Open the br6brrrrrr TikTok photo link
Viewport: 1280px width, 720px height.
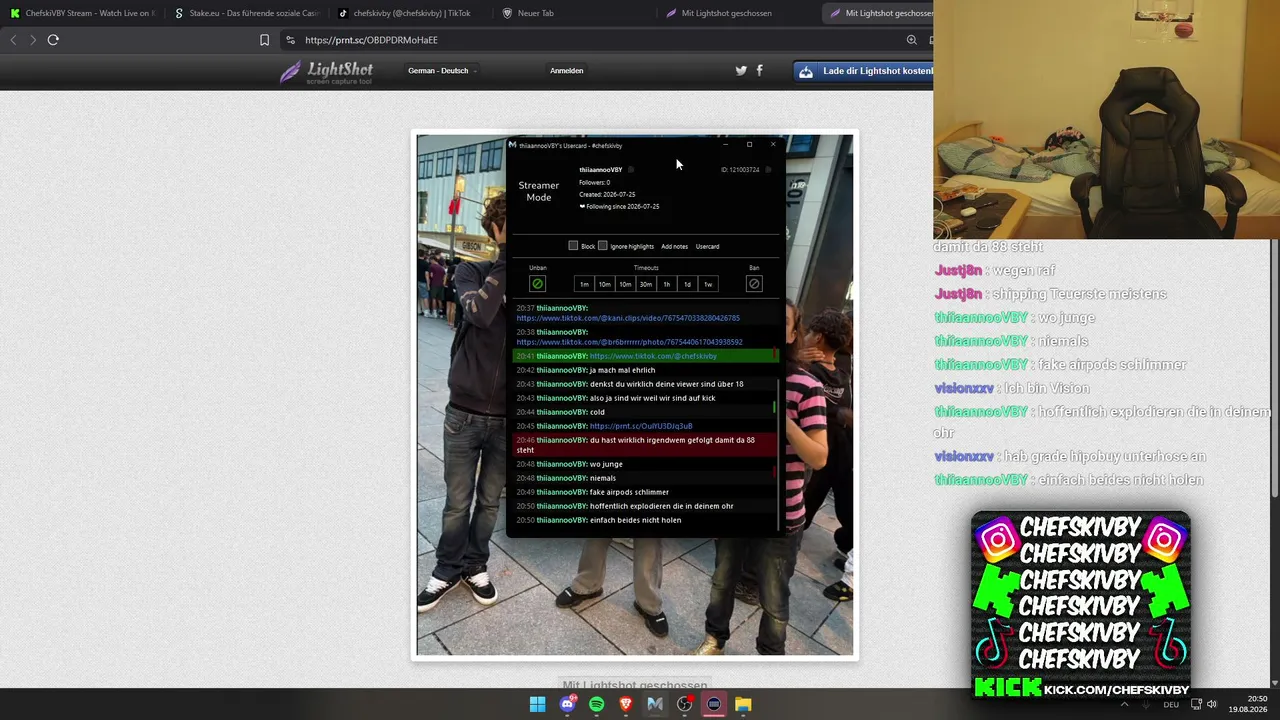629,342
